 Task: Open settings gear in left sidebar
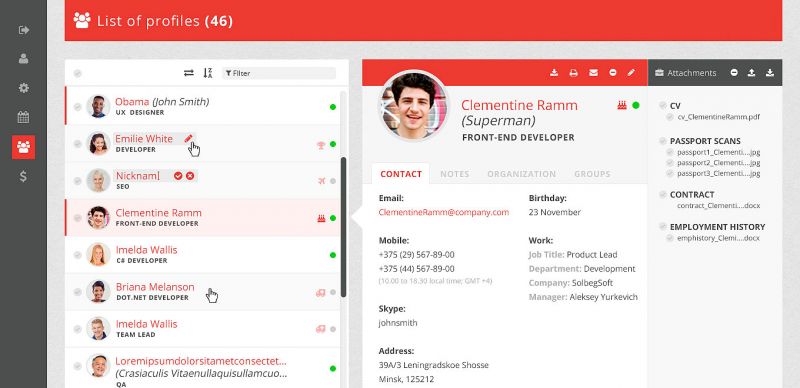23,88
